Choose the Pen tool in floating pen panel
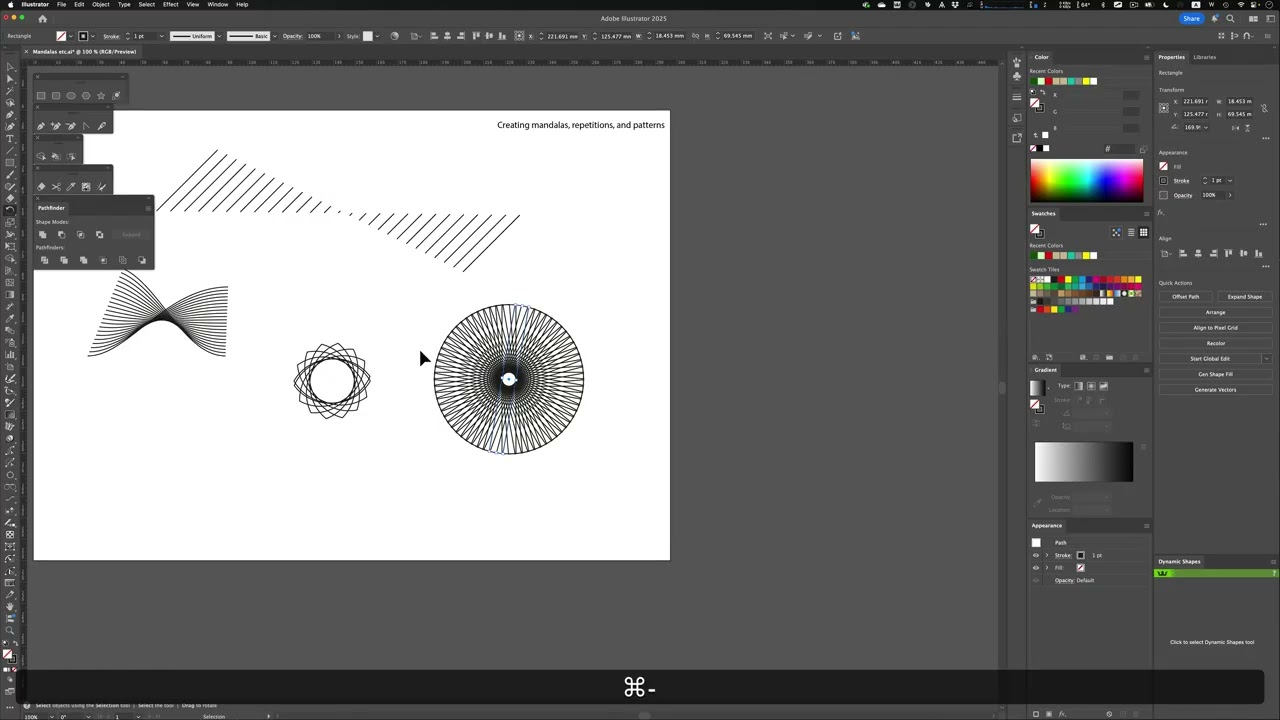This screenshot has height=720, width=1280. (x=41, y=126)
